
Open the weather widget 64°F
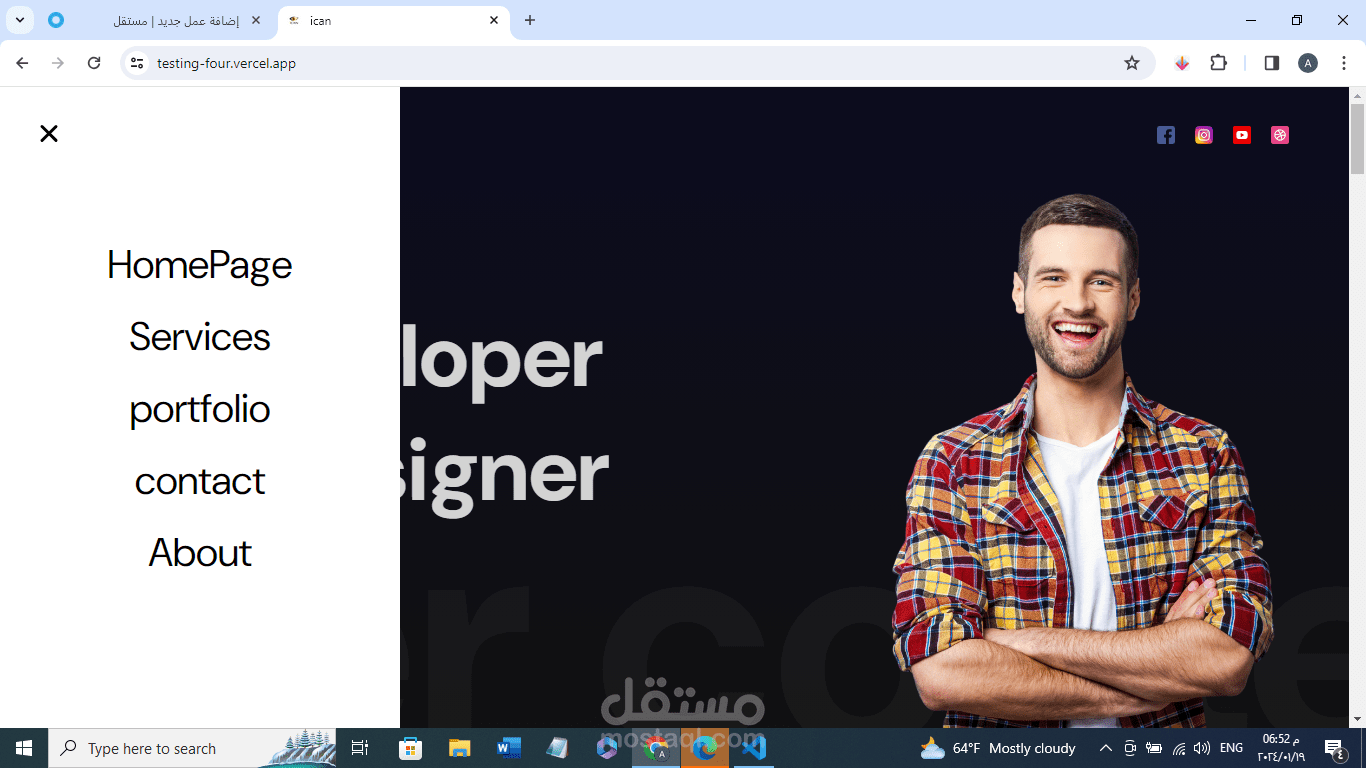tap(998, 748)
